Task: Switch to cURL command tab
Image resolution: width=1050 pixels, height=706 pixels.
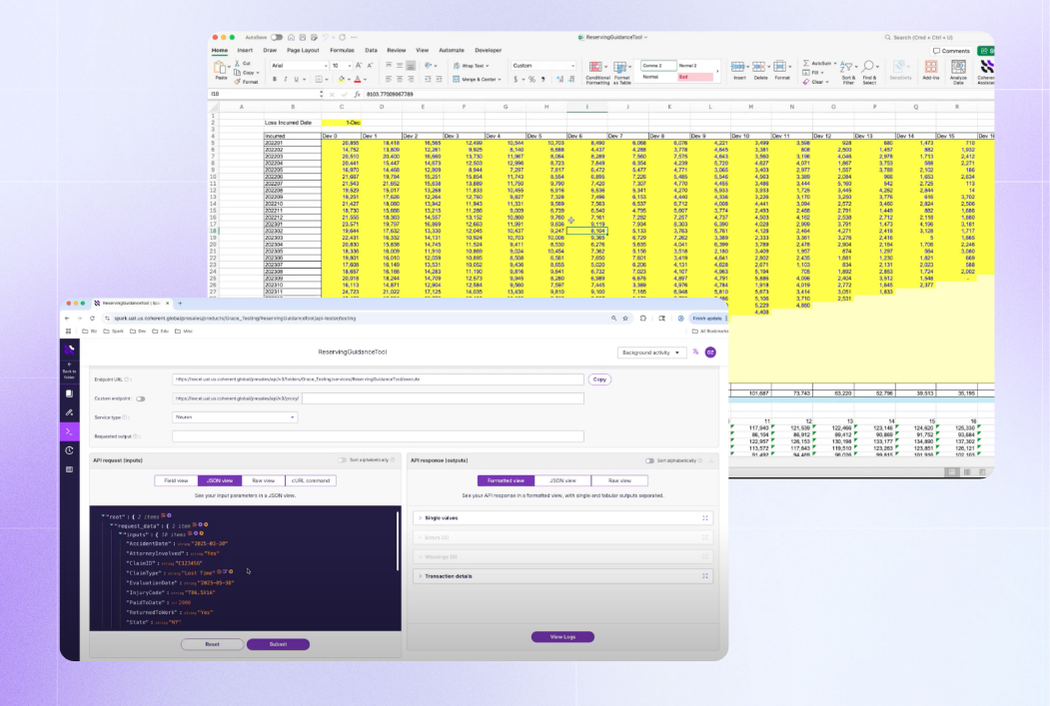Action: [310, 480]
